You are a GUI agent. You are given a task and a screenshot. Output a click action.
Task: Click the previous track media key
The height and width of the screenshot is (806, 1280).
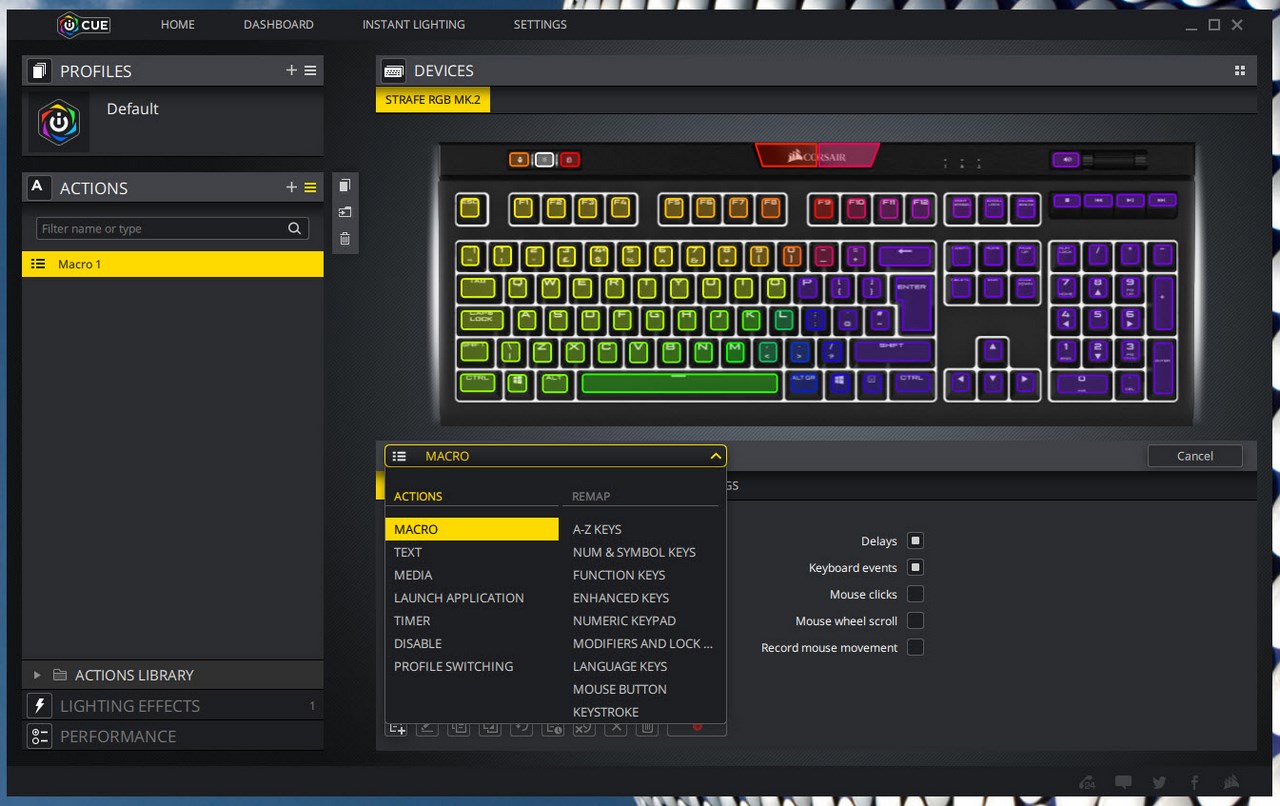point(1098,200)
